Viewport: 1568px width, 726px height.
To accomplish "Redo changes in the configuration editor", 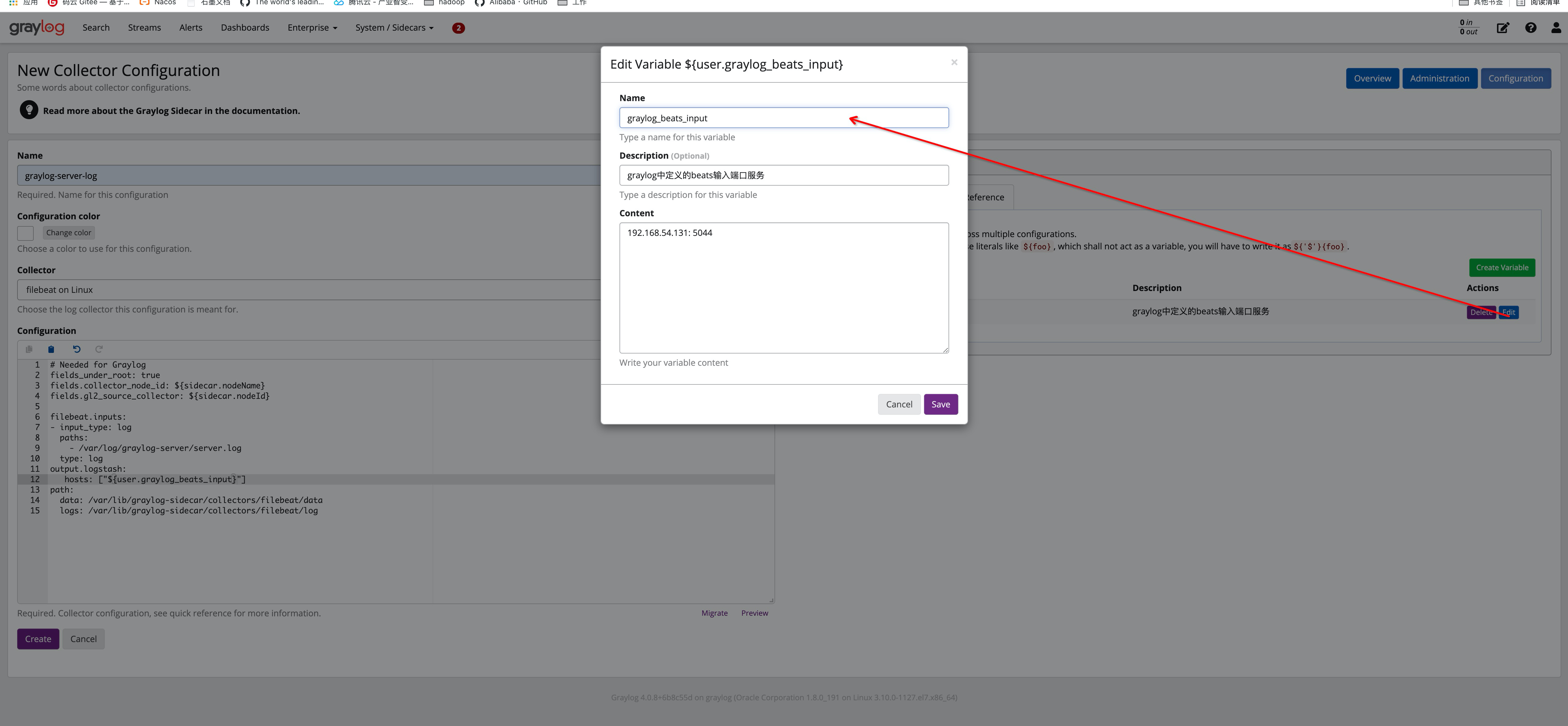I will point(99,349).
